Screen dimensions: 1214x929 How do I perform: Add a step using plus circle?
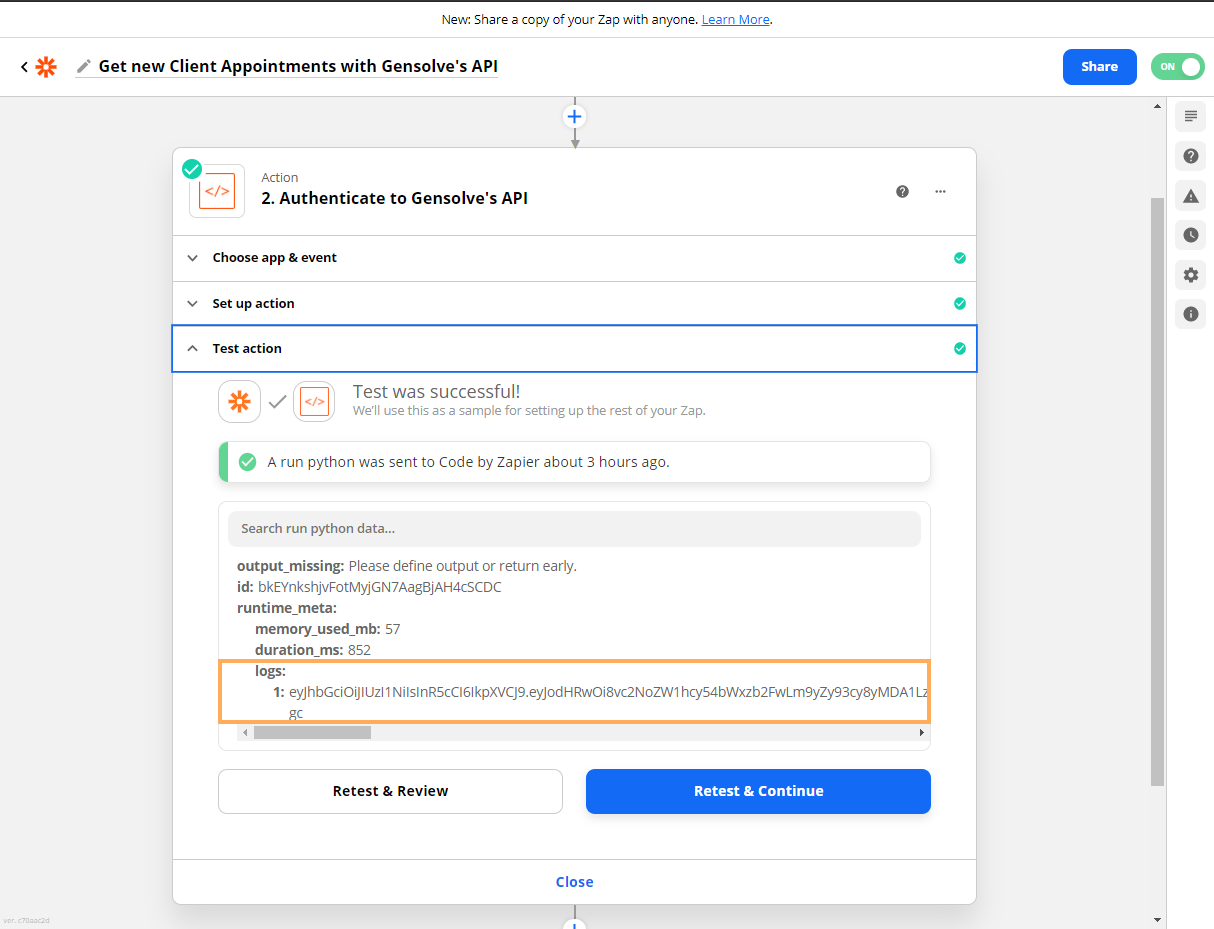[574, 116]
